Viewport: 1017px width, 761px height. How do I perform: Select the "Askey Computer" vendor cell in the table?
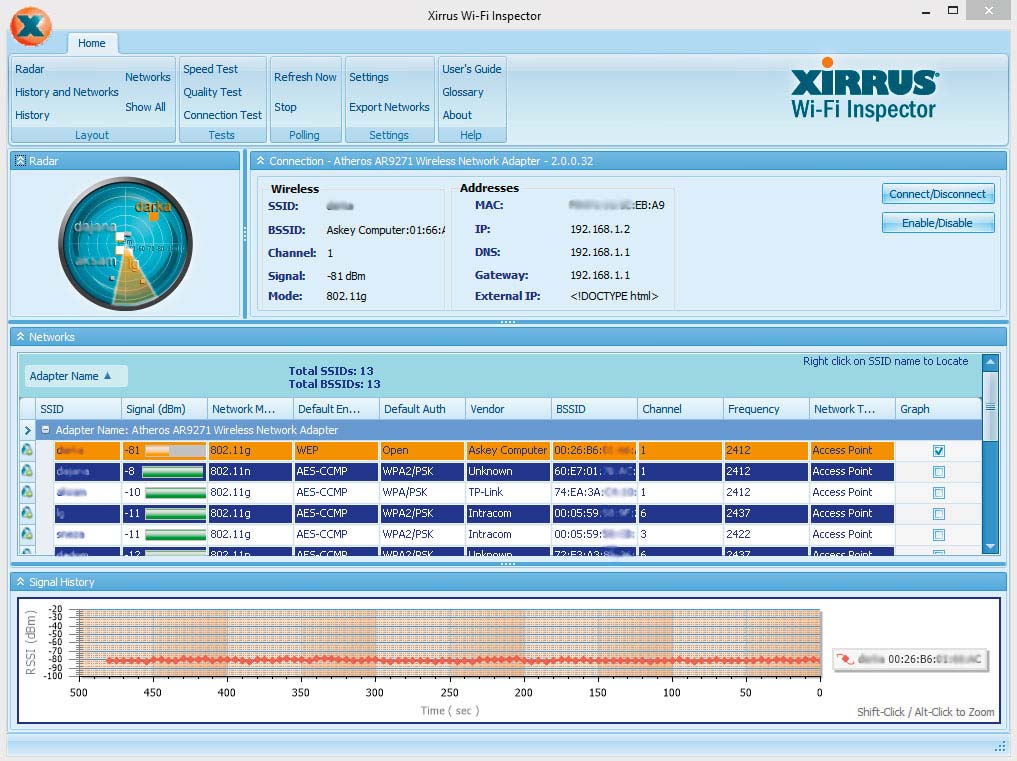(x=508, y=450)
